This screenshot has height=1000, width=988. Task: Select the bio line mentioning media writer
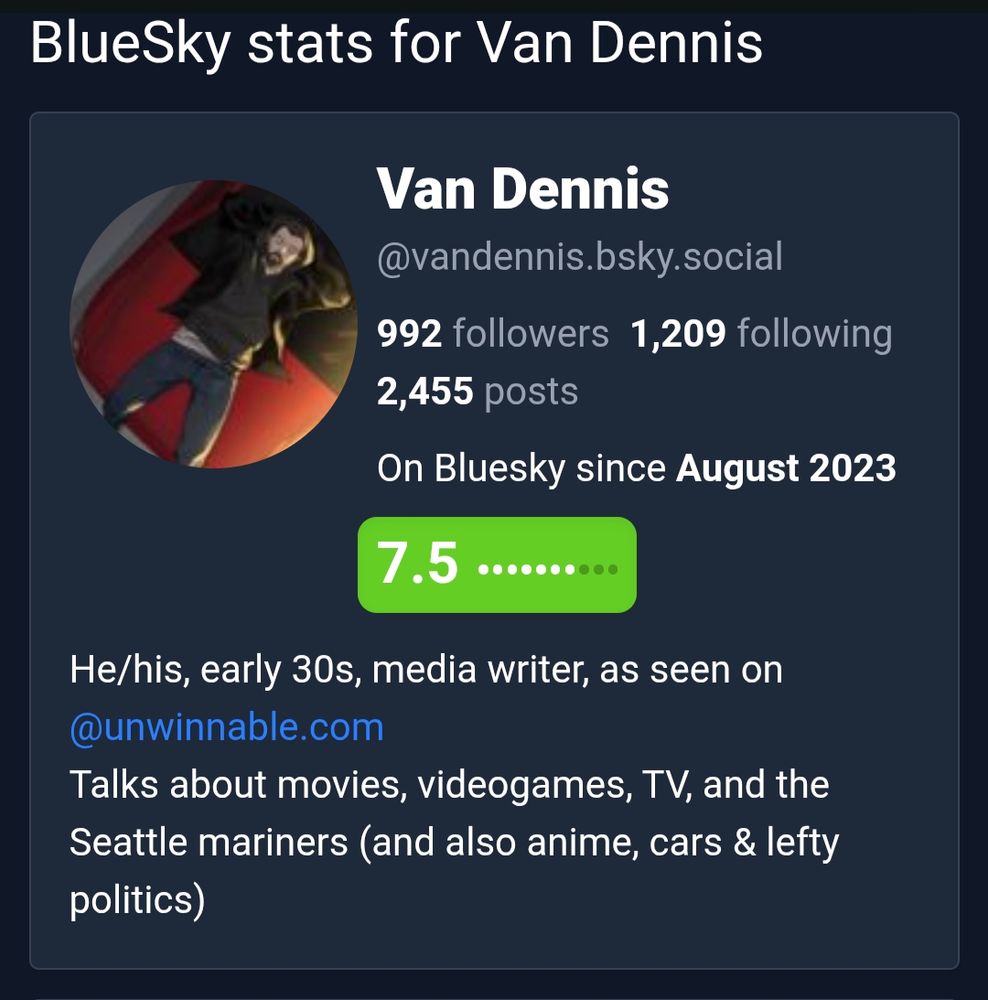[425, 671]
